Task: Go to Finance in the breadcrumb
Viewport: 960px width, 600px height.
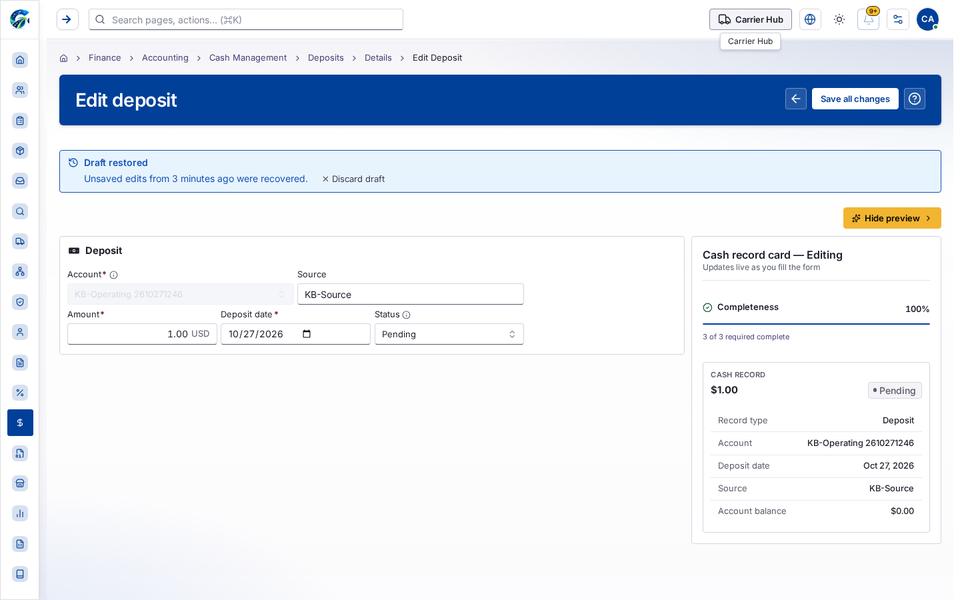Action: (x=105, y=58)
